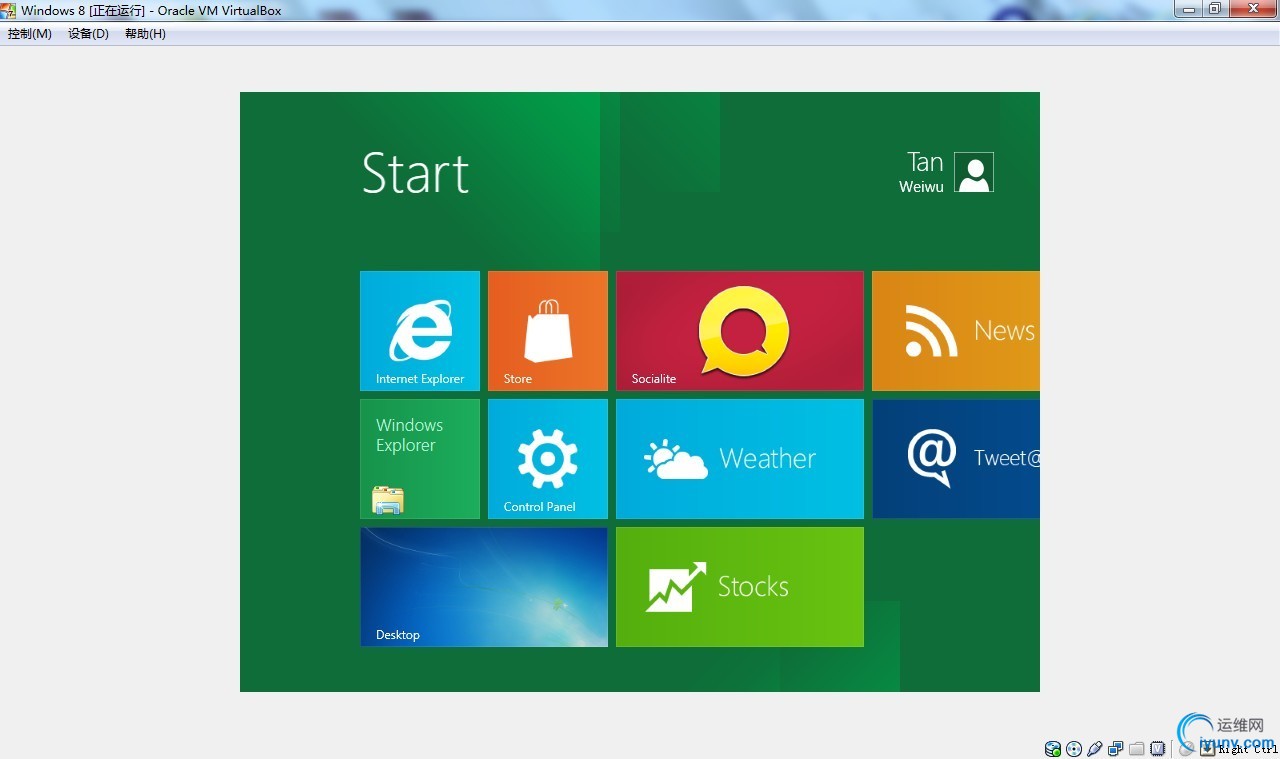
Task: Restore down the VirtualBox window
Action: (1215, 9)
